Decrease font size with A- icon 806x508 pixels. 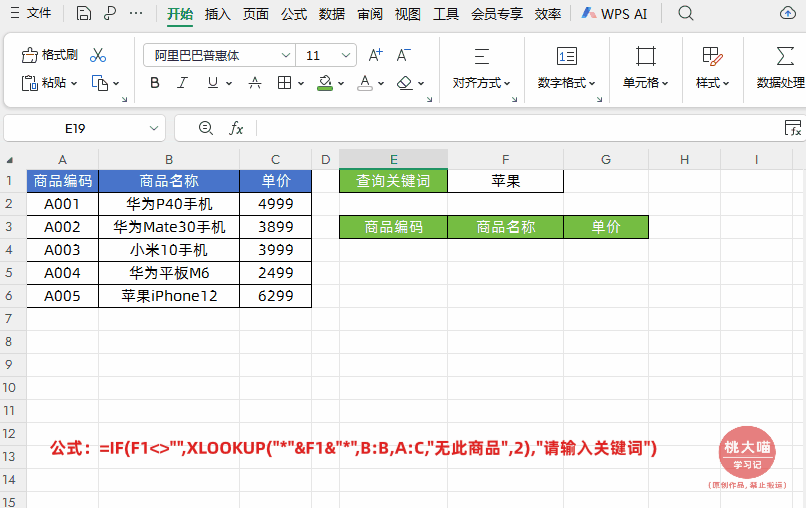[404, 55]
